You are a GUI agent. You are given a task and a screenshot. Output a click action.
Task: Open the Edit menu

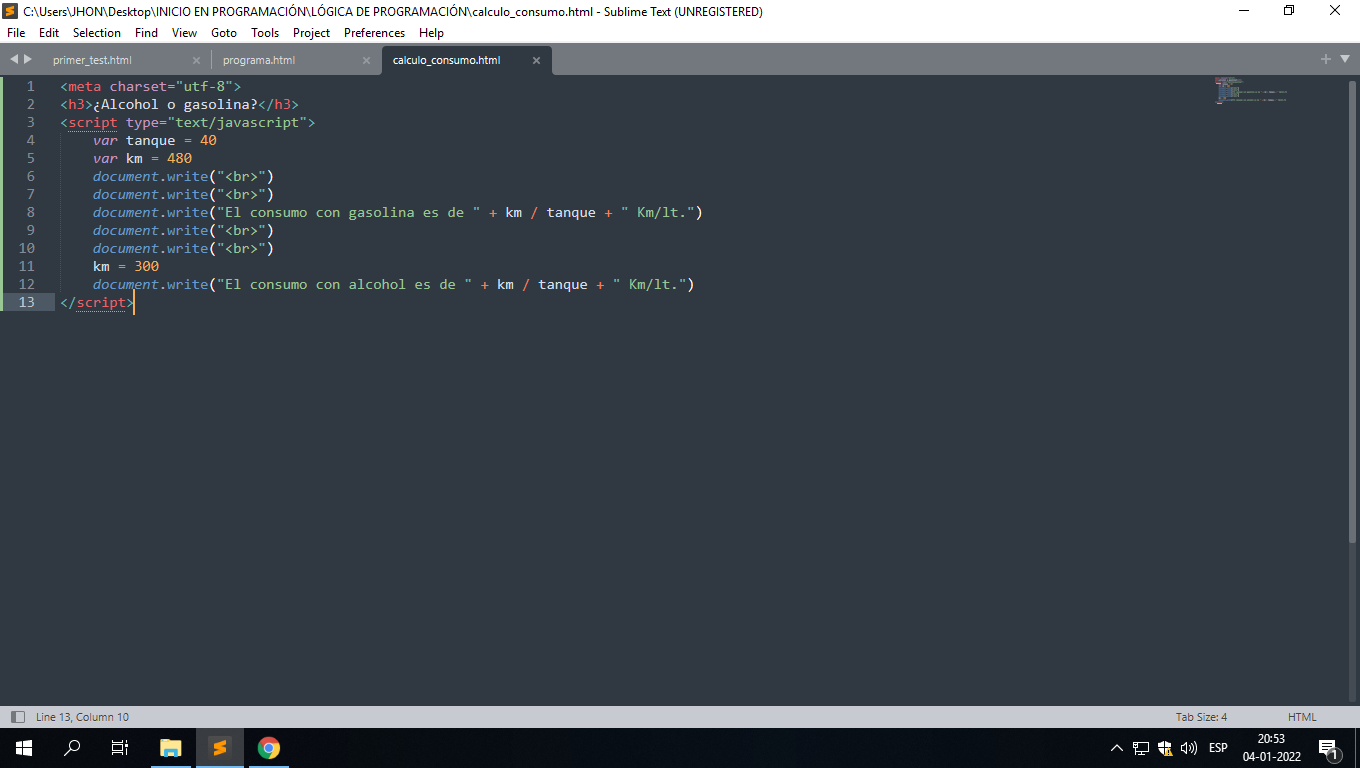pyautogui.click(x=49, y=33)
